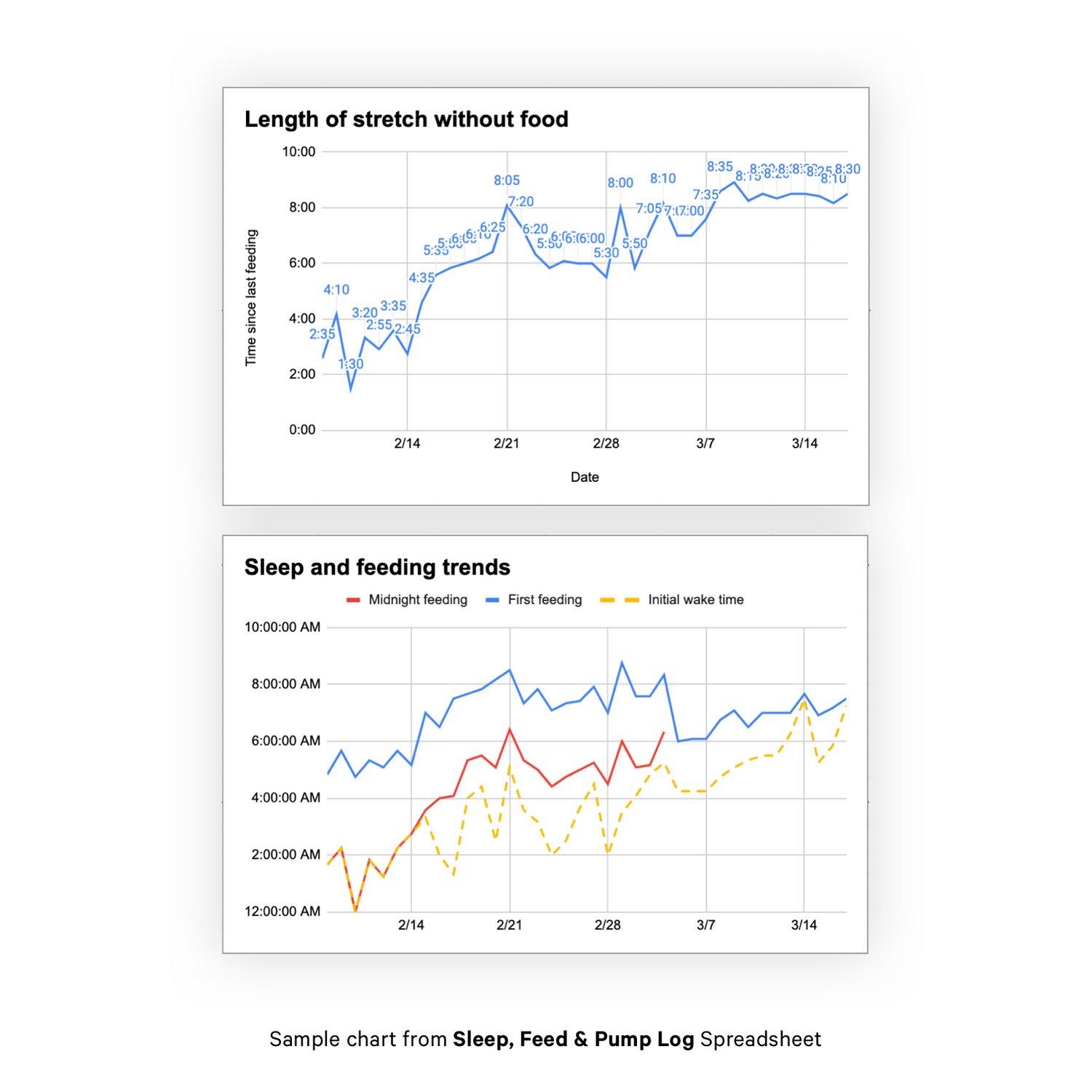Click the 8:00 data label near 2/28
The height and width of the screenshot is (1092, 1092).
click(x=620, y=183)
